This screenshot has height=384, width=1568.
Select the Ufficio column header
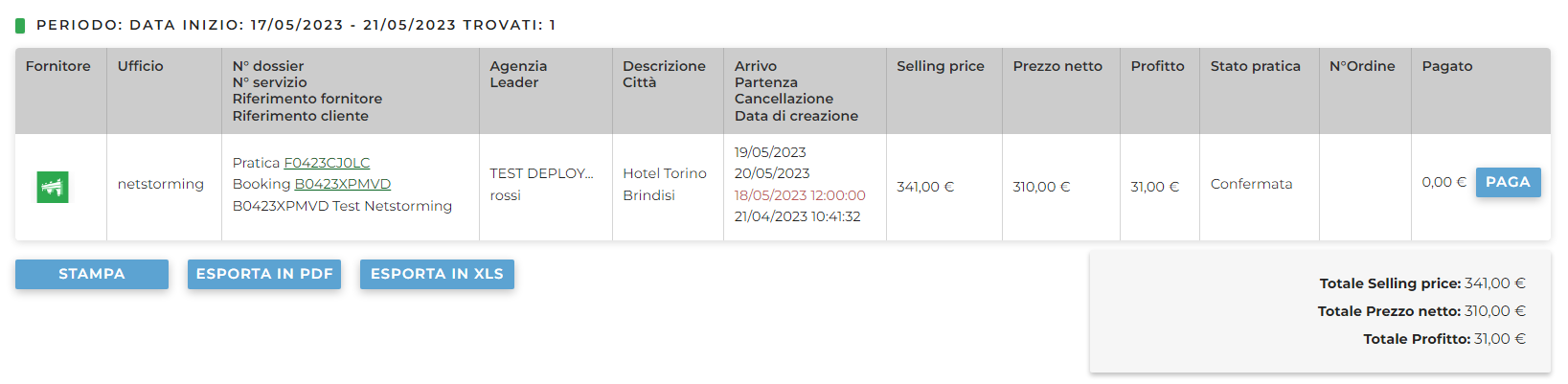pos(141,66)
